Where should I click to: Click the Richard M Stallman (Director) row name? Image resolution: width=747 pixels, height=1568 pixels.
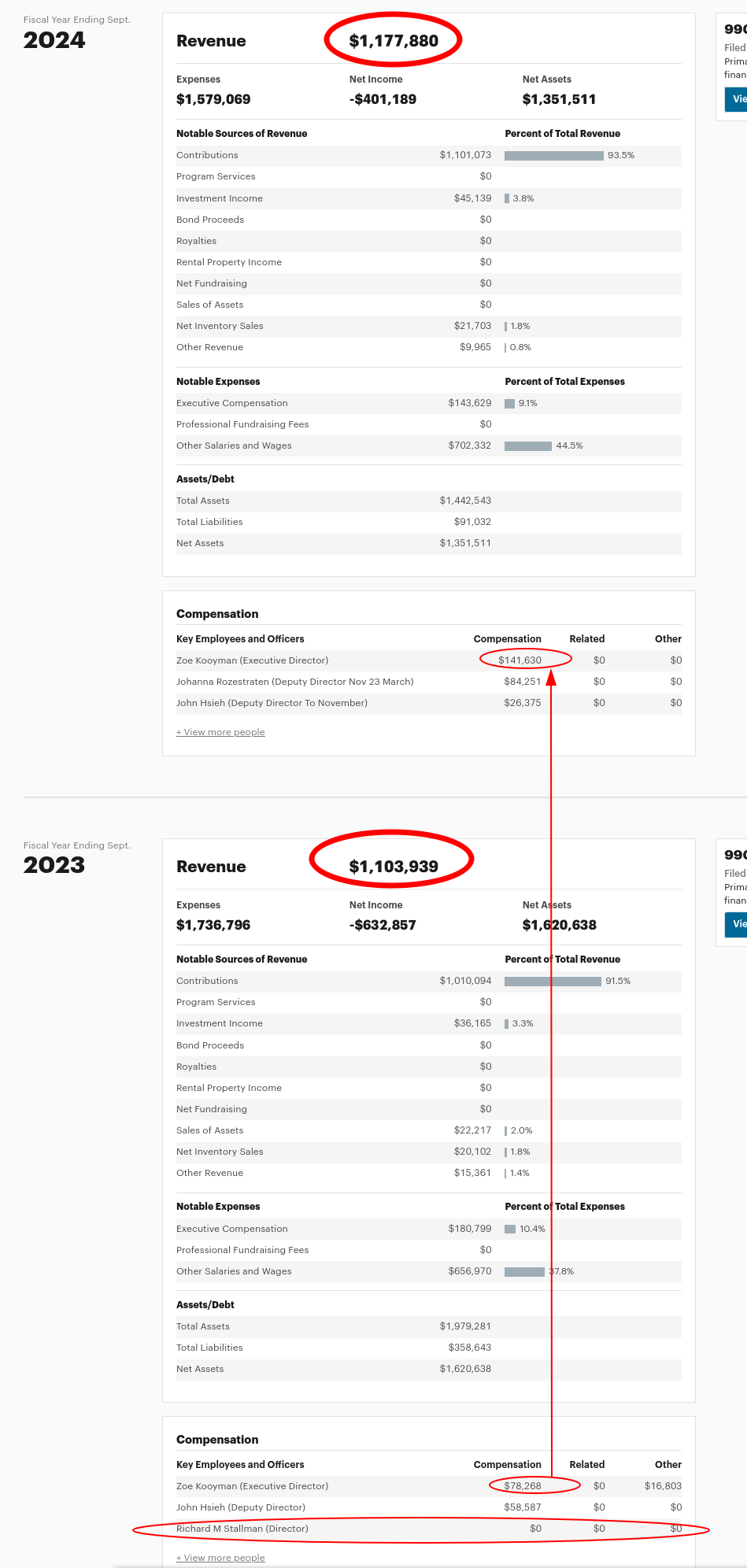point(242,1529)
